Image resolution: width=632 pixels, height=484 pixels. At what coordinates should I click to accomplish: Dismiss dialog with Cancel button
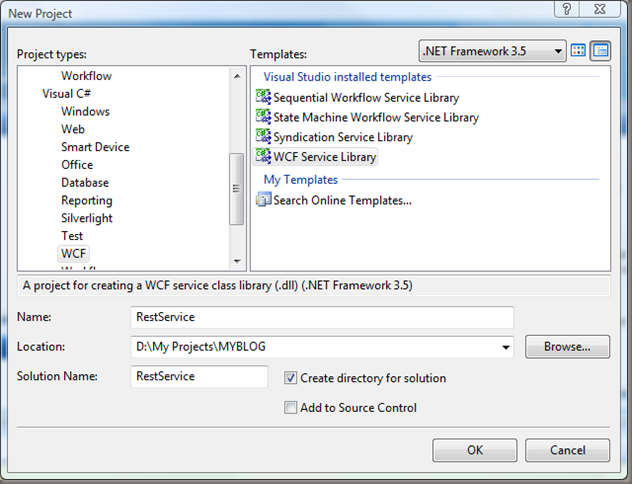click(567, 450)
